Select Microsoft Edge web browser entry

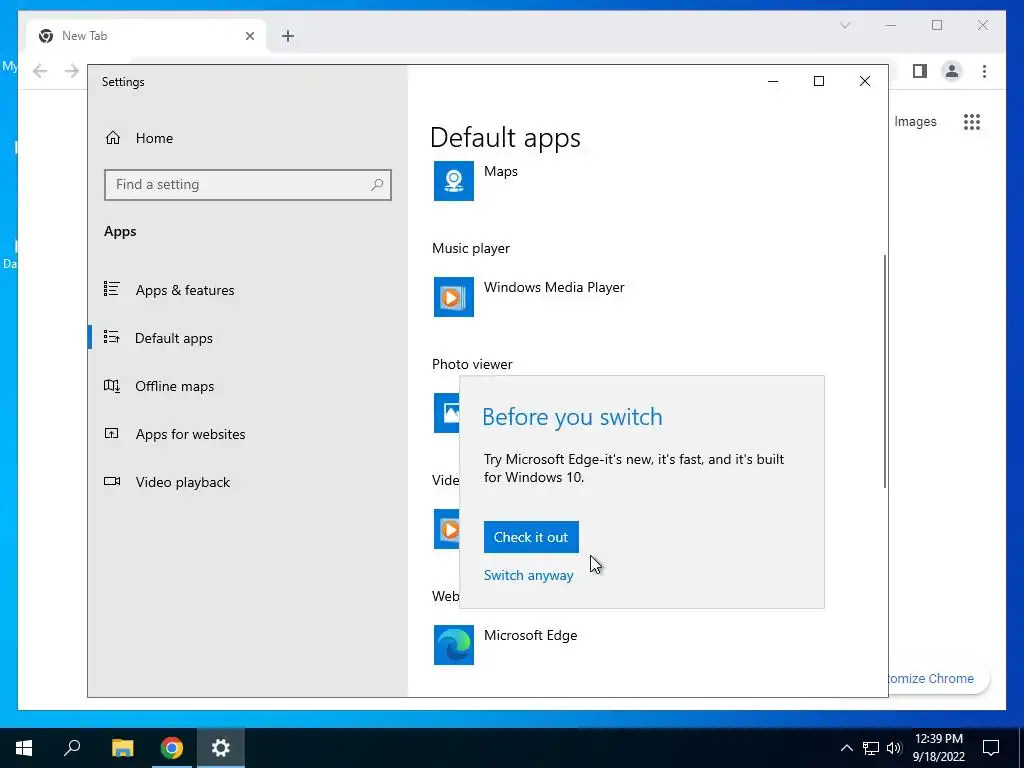pos(530,635)
